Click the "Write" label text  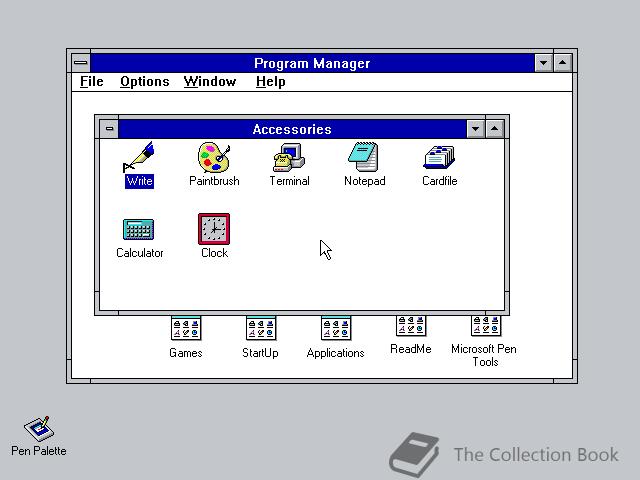(x=140, y=181)
